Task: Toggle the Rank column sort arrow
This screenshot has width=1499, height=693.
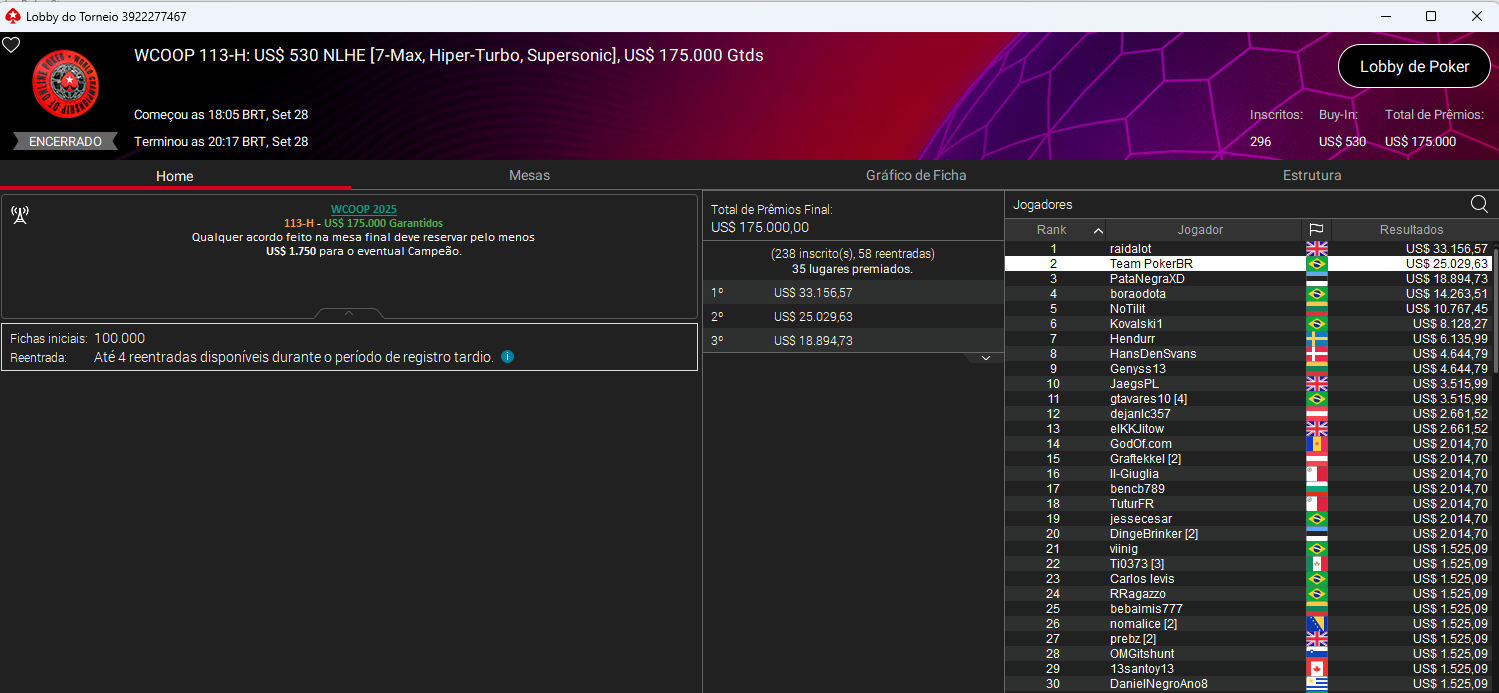Action: click(1098, 231)
